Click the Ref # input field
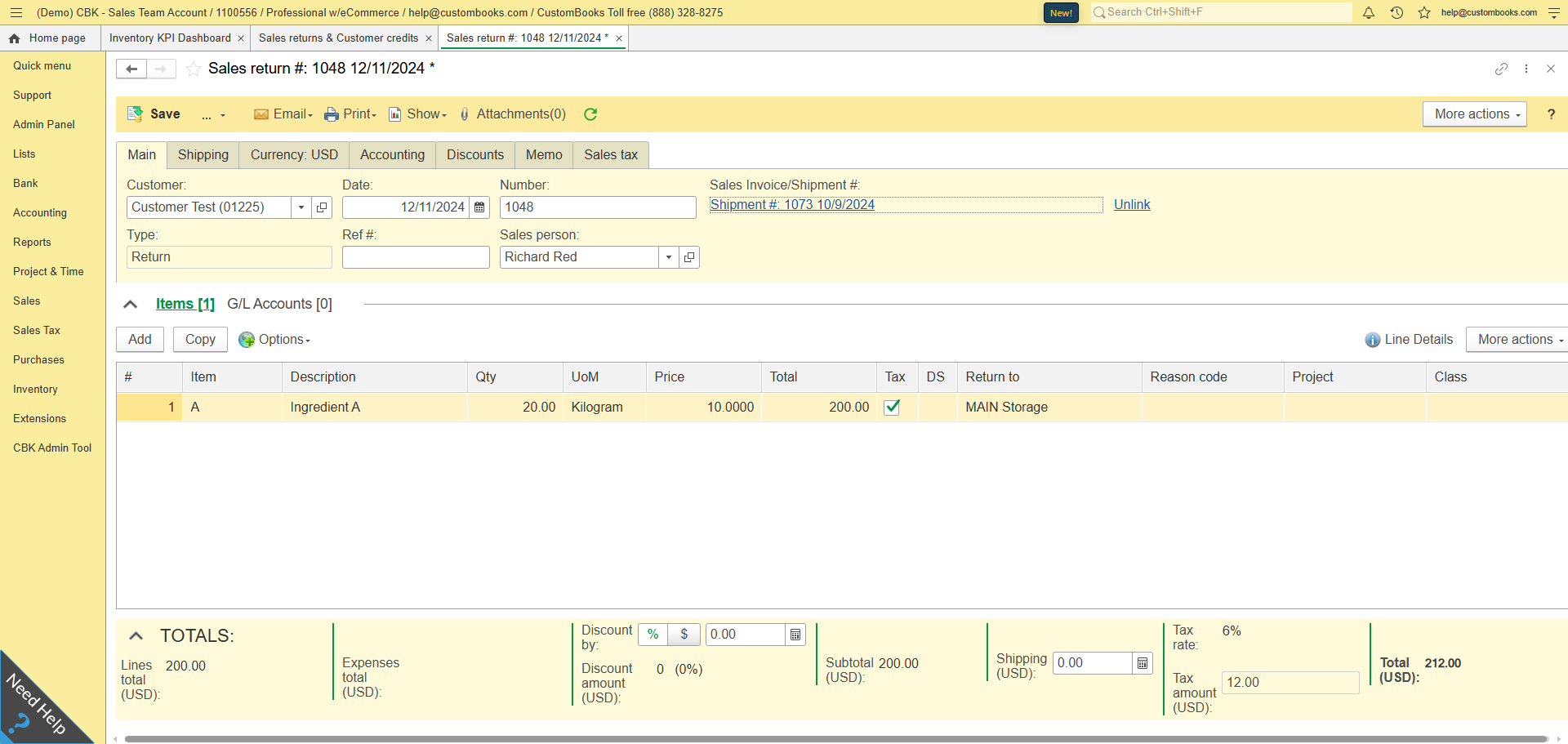The width and height of the screenshot is (1568, 744). 416,257
